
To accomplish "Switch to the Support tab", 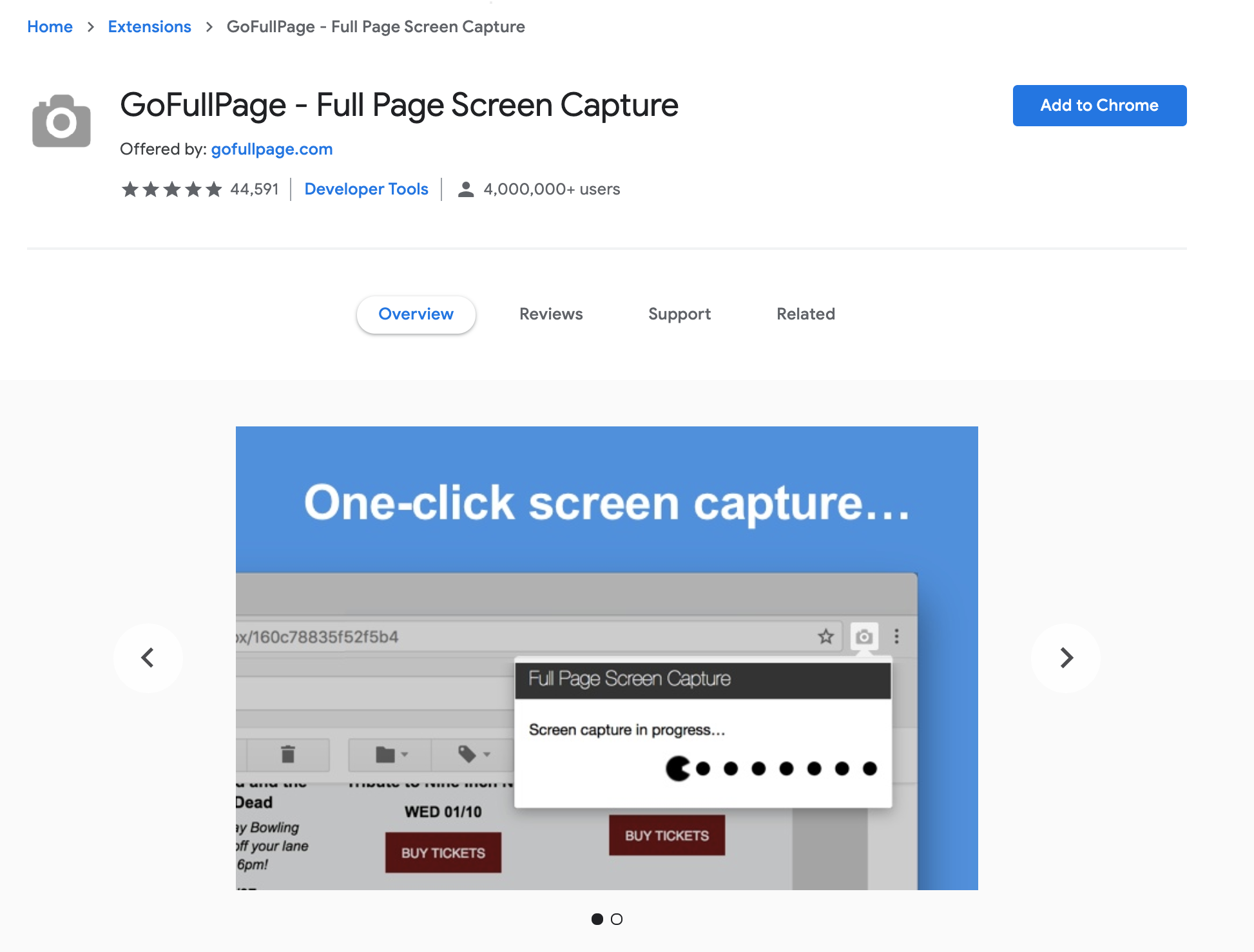I will [x=679, y=314].
